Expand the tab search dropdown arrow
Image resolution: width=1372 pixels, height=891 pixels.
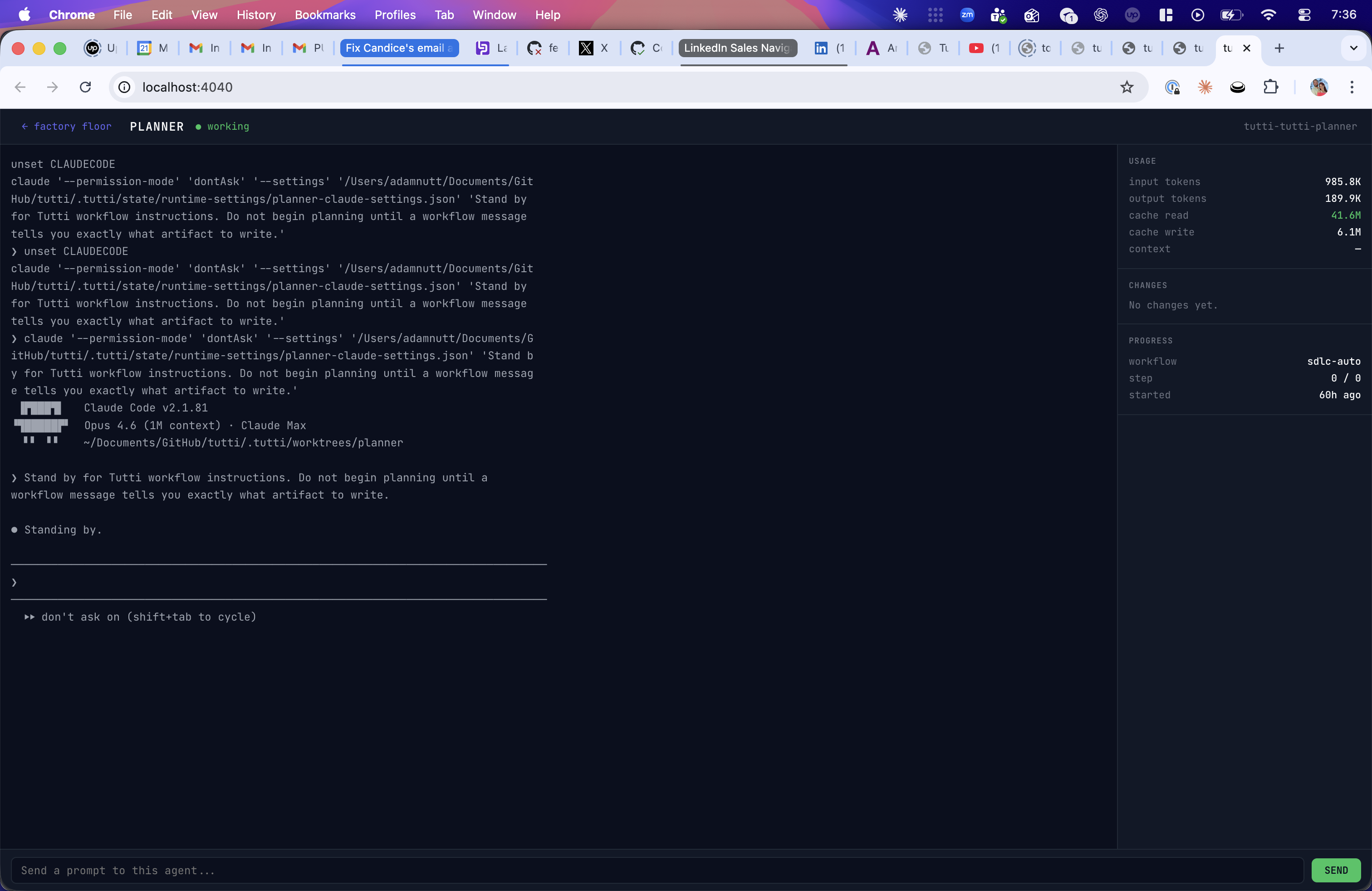[x=1353, y=48]
